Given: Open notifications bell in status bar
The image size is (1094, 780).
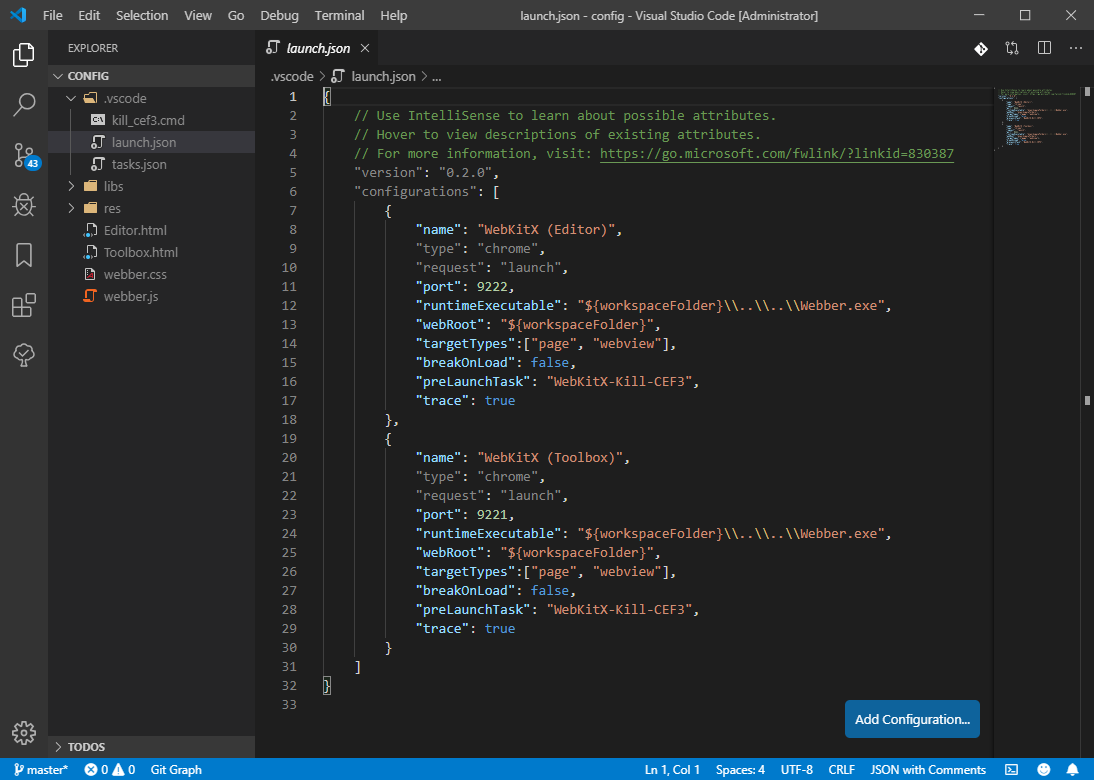Looking at the screenshot, I should (x=1072, y=770).
